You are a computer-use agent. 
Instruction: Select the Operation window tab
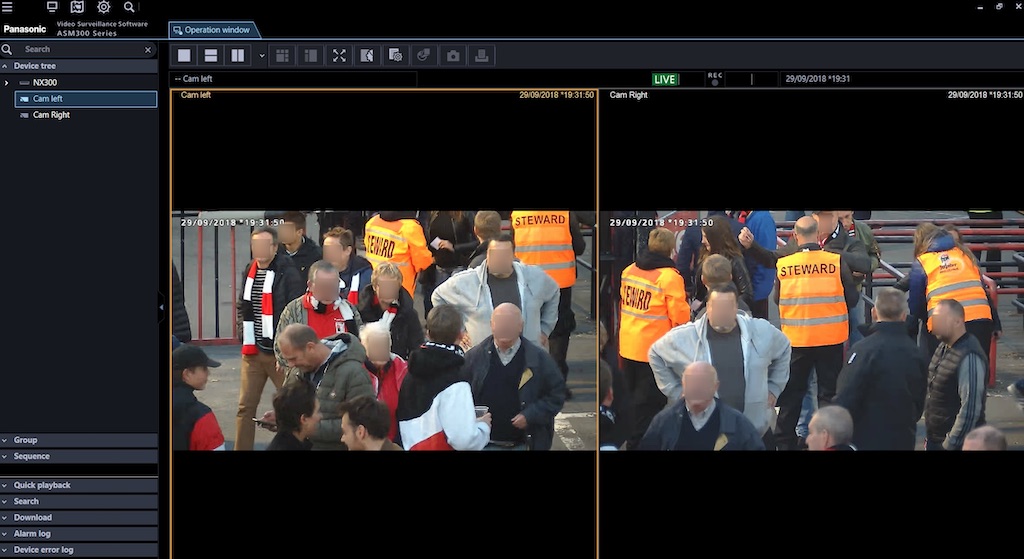point(214,30)
